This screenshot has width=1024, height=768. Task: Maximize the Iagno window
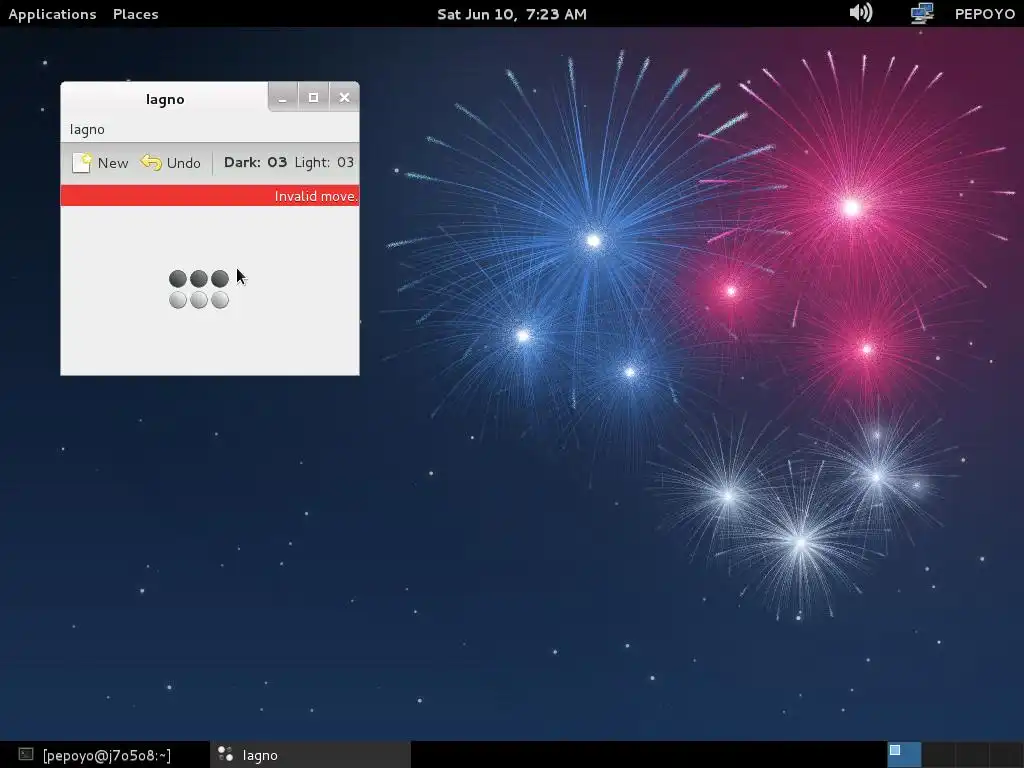[313, 97]
